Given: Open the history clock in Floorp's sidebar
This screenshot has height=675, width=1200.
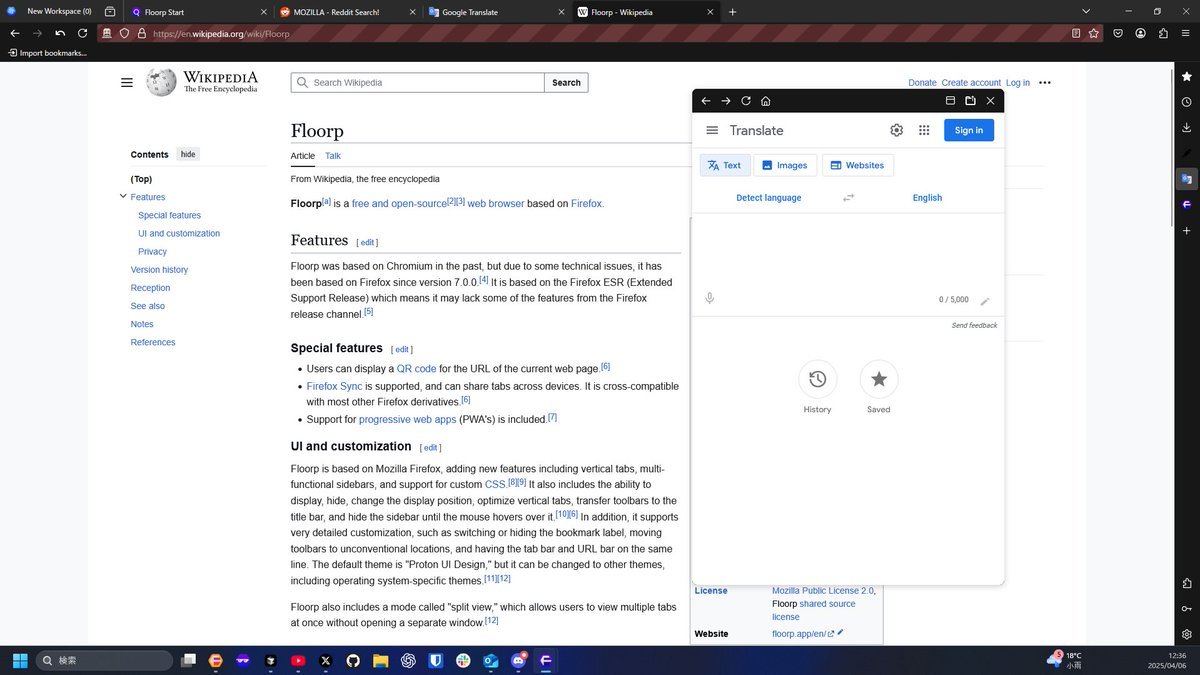Looking at the screenshot, I should [x=1186, y=102].
